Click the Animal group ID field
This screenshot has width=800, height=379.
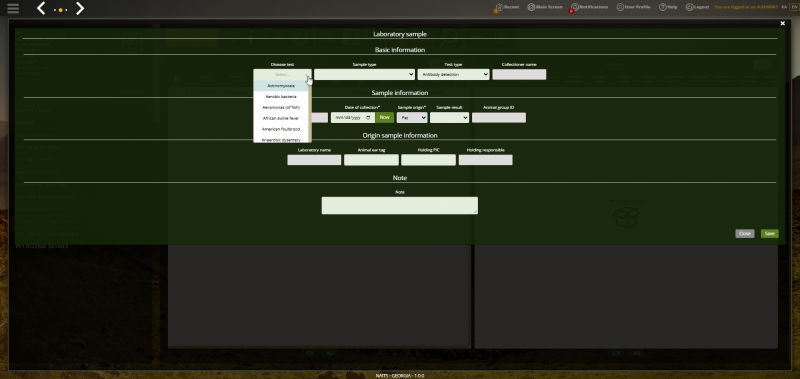[498, 117]
